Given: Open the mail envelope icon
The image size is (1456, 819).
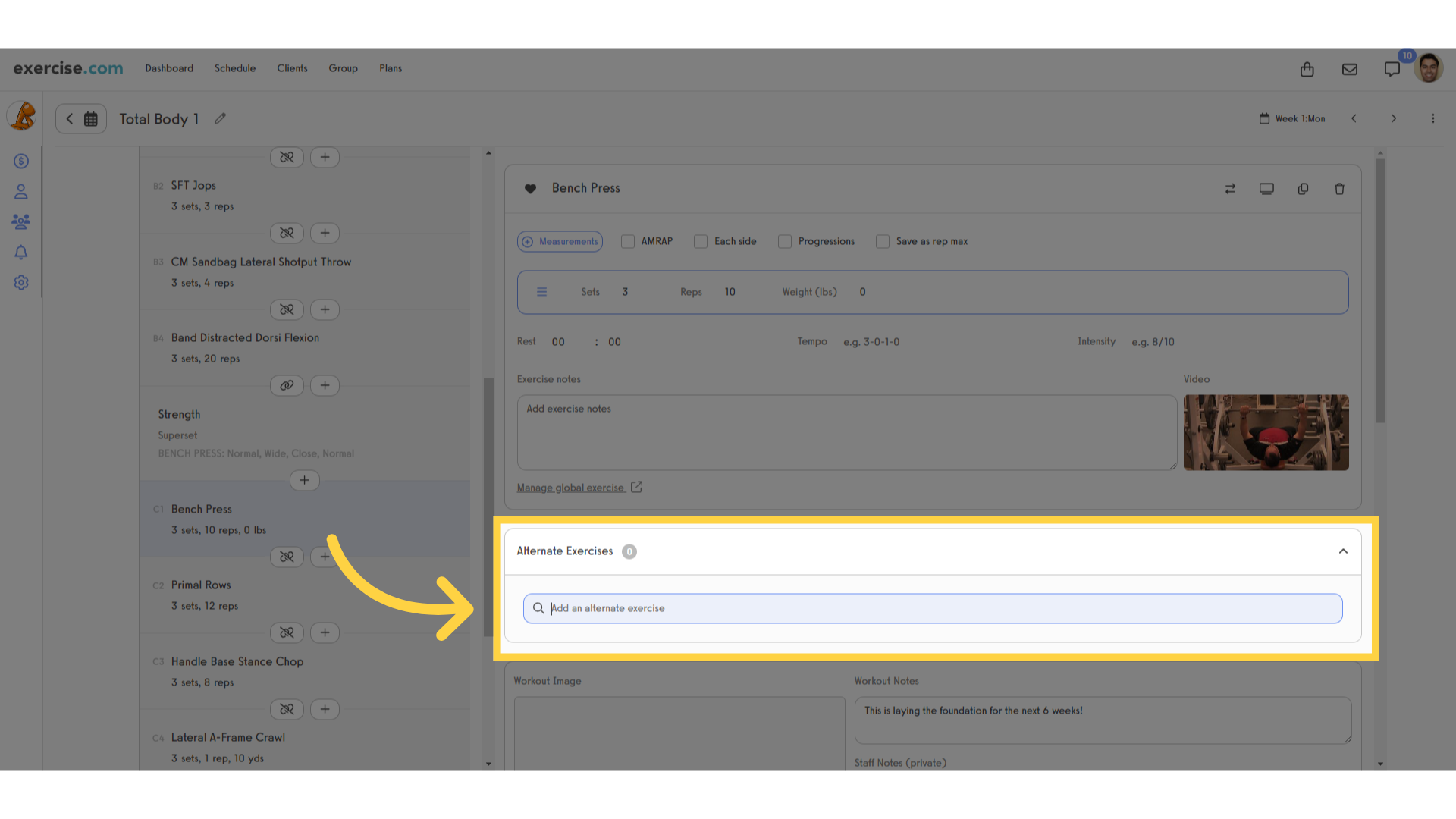Looking at the screenshot, I should click(x=1349, y=69).
